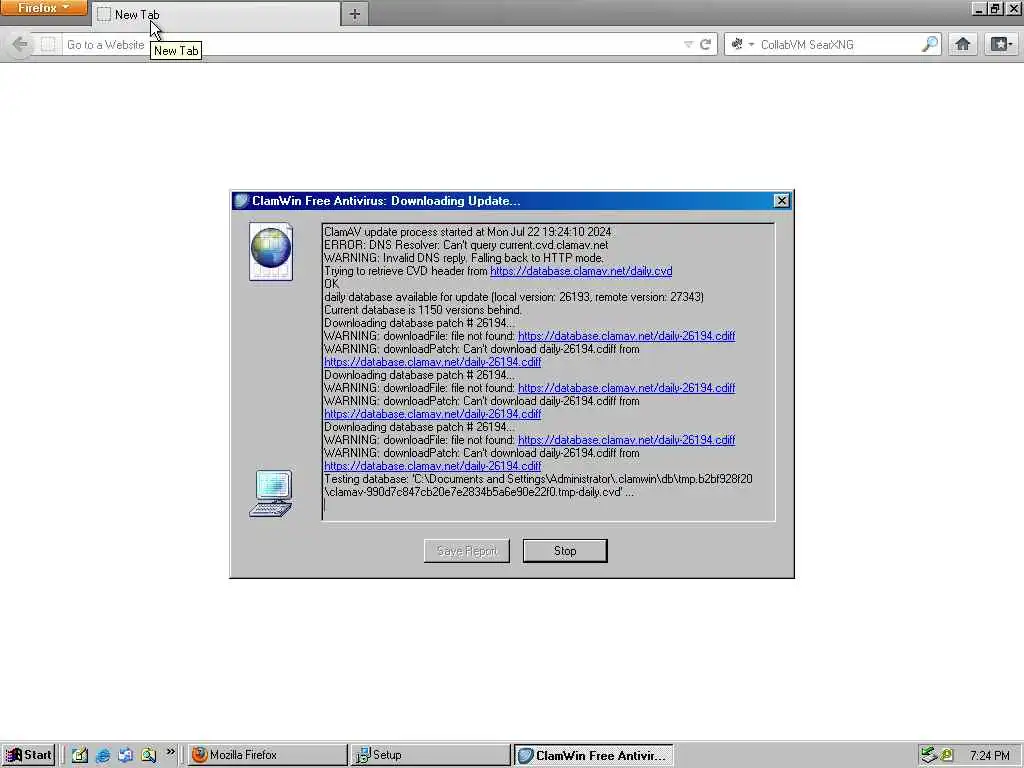This screenshot has width=1024, height=768.
Task: Click the third quick launch icon in the taskbar
Action: click(x=125, y=756)
